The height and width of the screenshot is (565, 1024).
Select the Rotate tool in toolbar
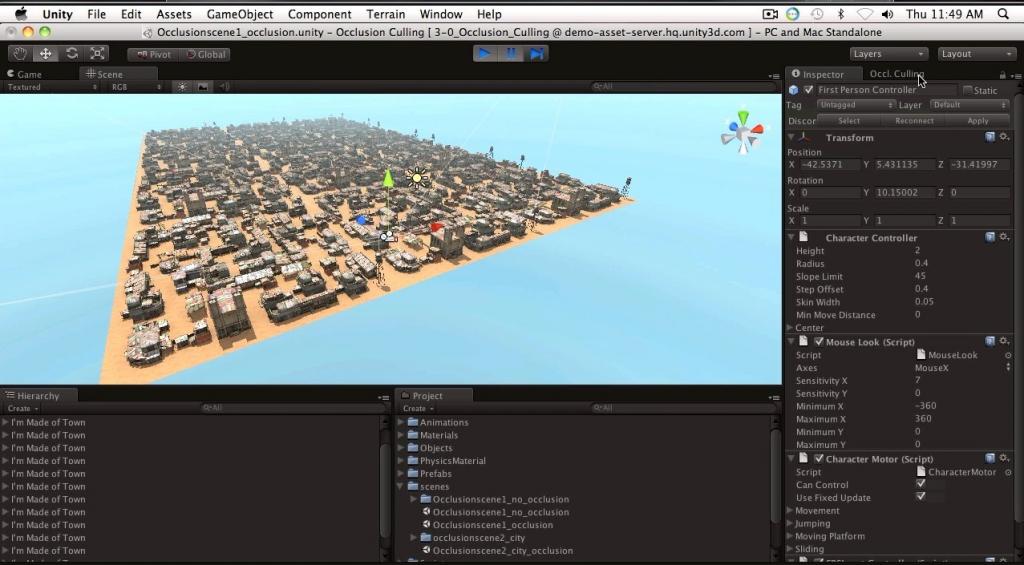(71, 54)
